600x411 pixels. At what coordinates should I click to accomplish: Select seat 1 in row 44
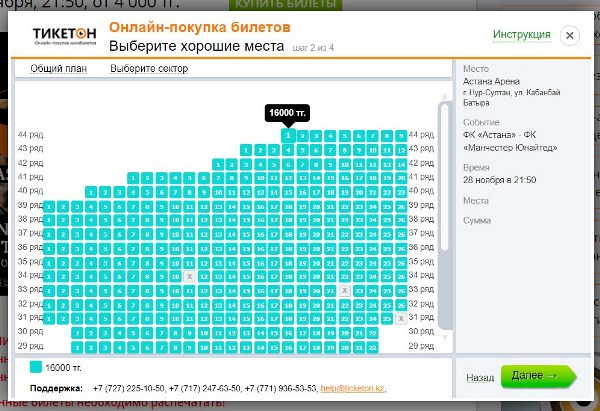click(288, 135)
